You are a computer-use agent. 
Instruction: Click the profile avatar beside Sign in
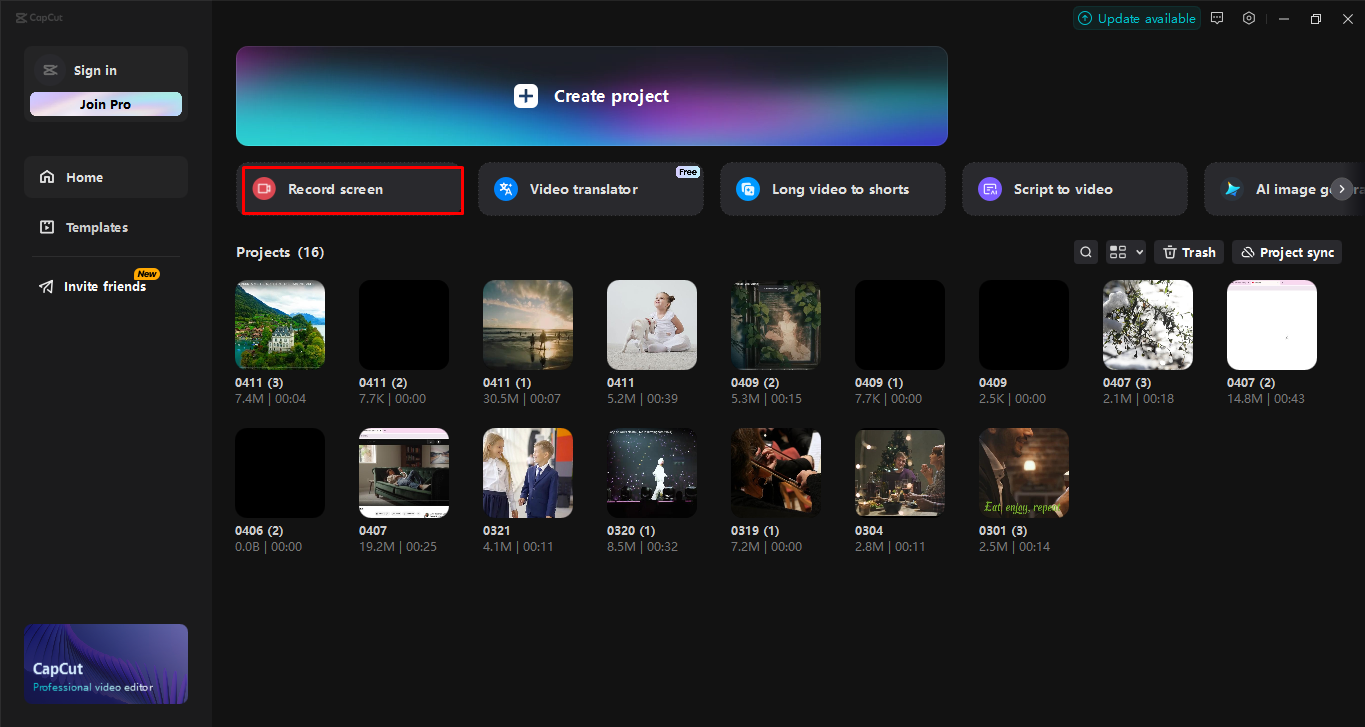click(x=50, y=70)
